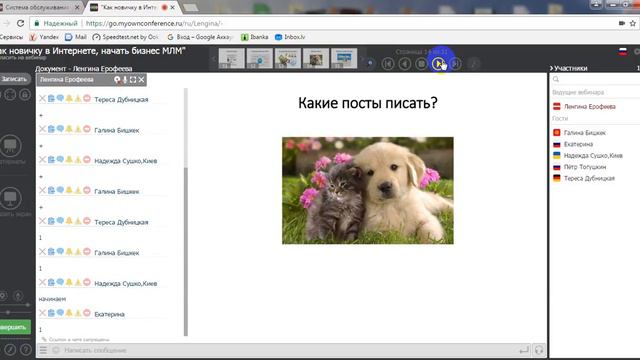Open the language flag selector

622,51
